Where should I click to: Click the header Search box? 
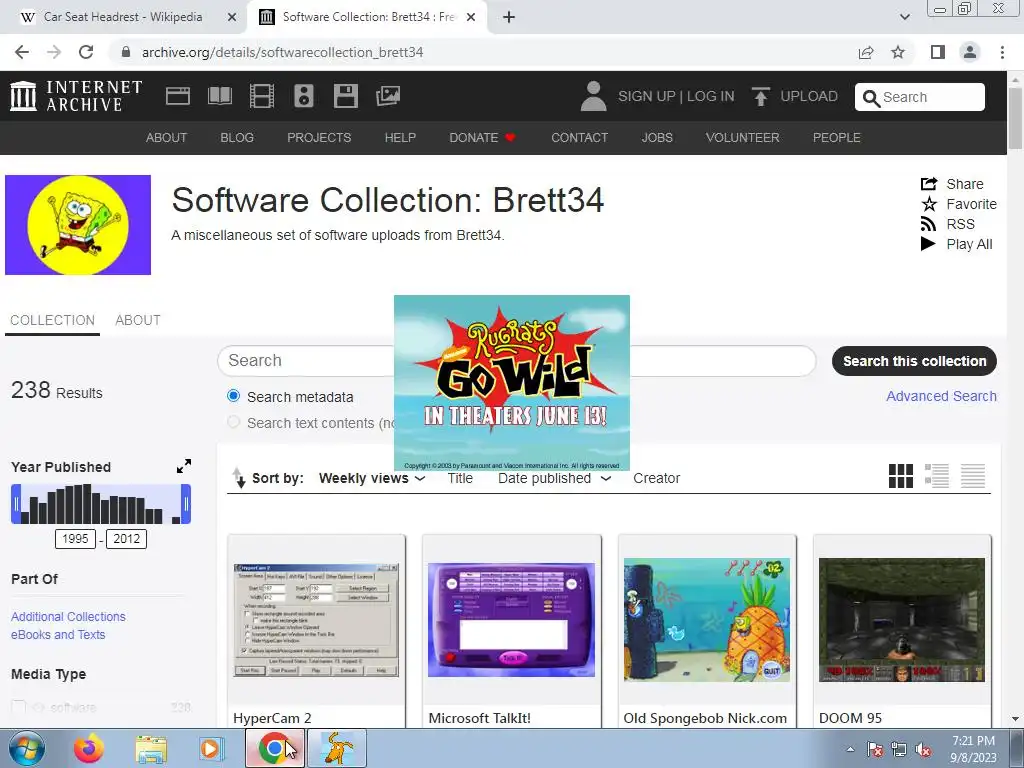tap(920, 97)
